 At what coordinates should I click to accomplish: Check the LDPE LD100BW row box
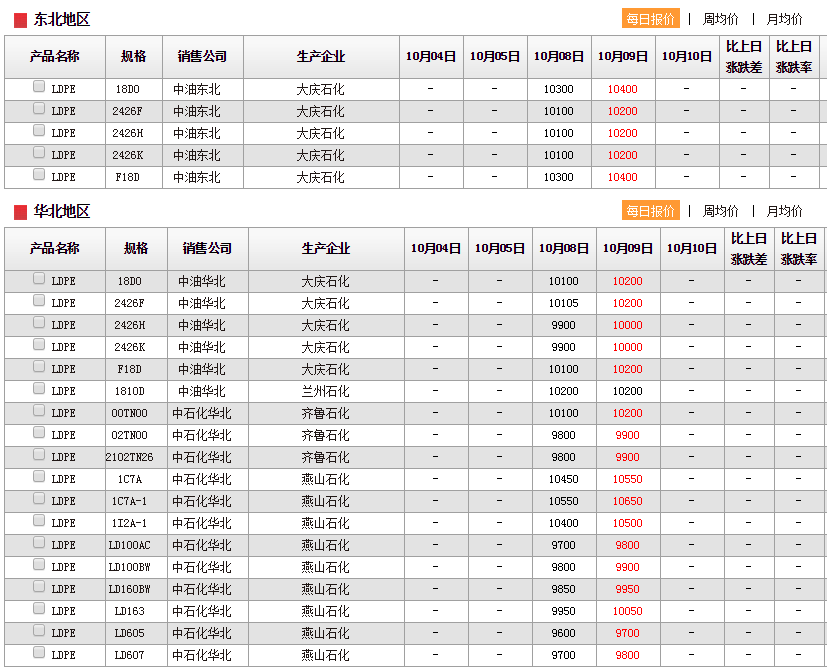coord(39,564)
